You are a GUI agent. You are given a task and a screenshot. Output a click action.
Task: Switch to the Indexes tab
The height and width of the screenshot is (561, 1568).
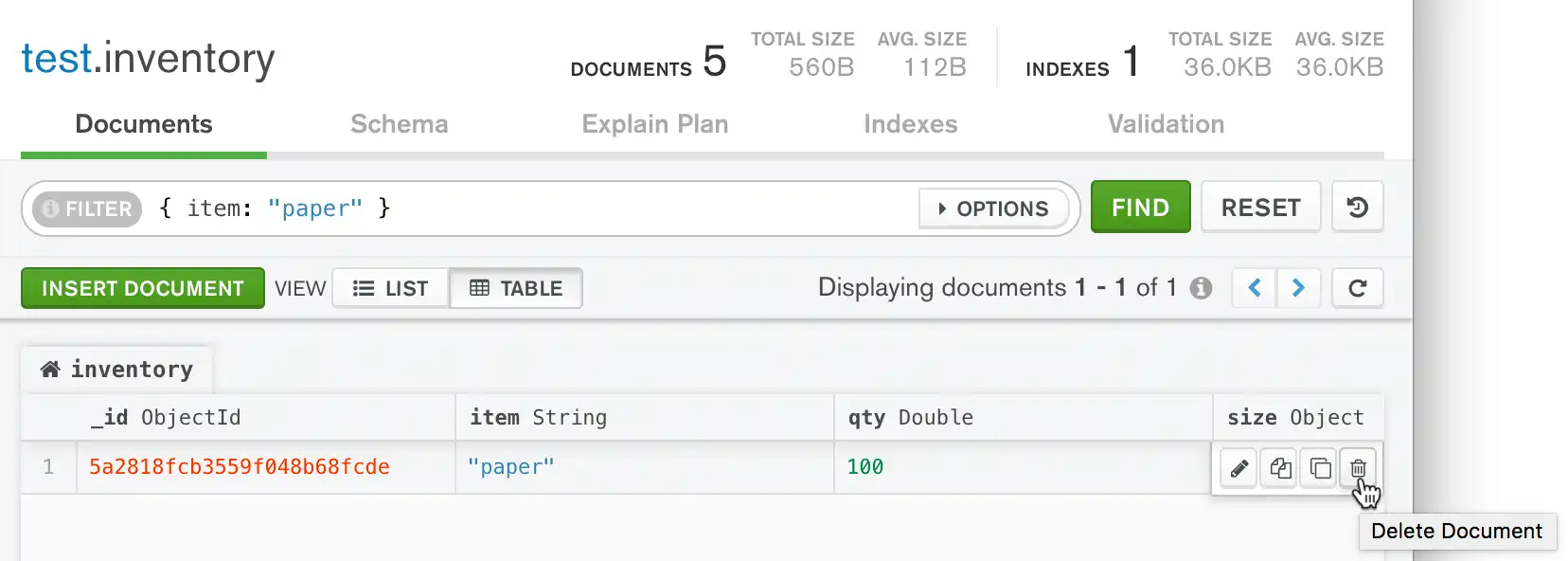tap(910, 124)
